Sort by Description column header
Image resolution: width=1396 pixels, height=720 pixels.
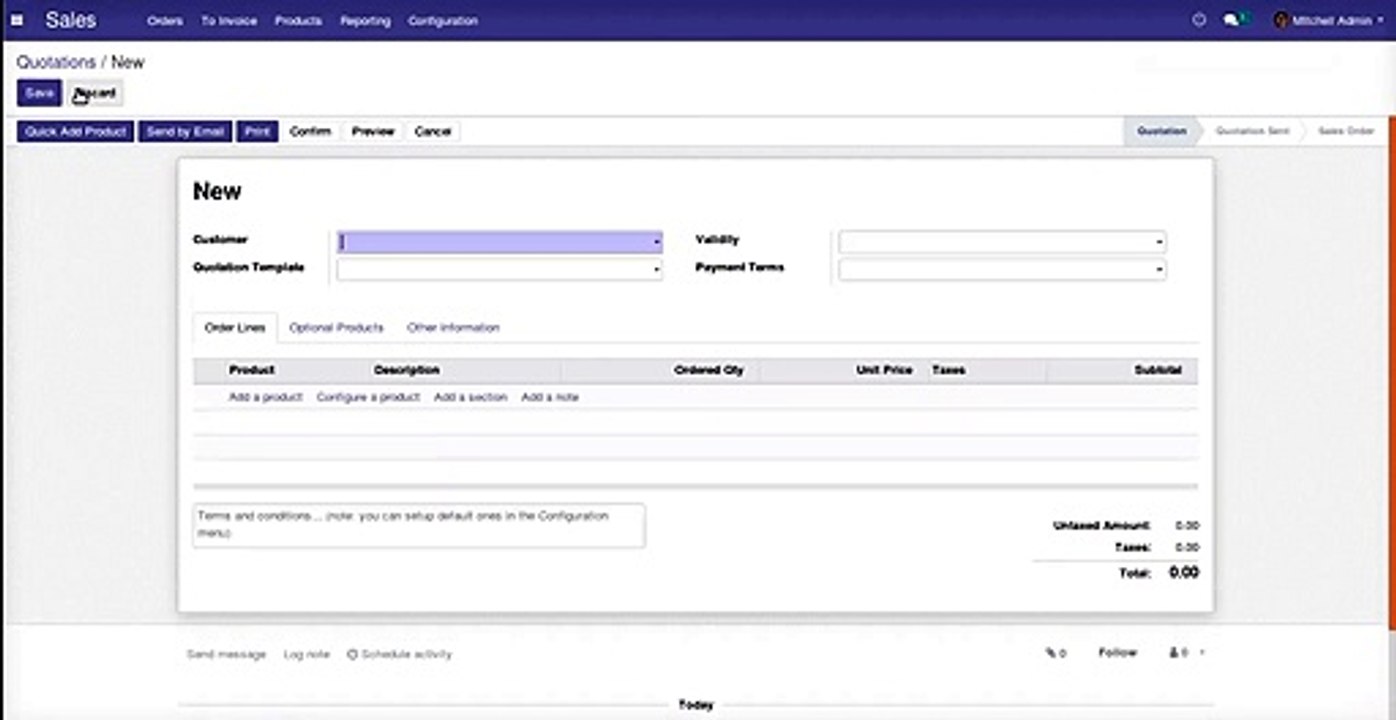[x=407, y=370]
